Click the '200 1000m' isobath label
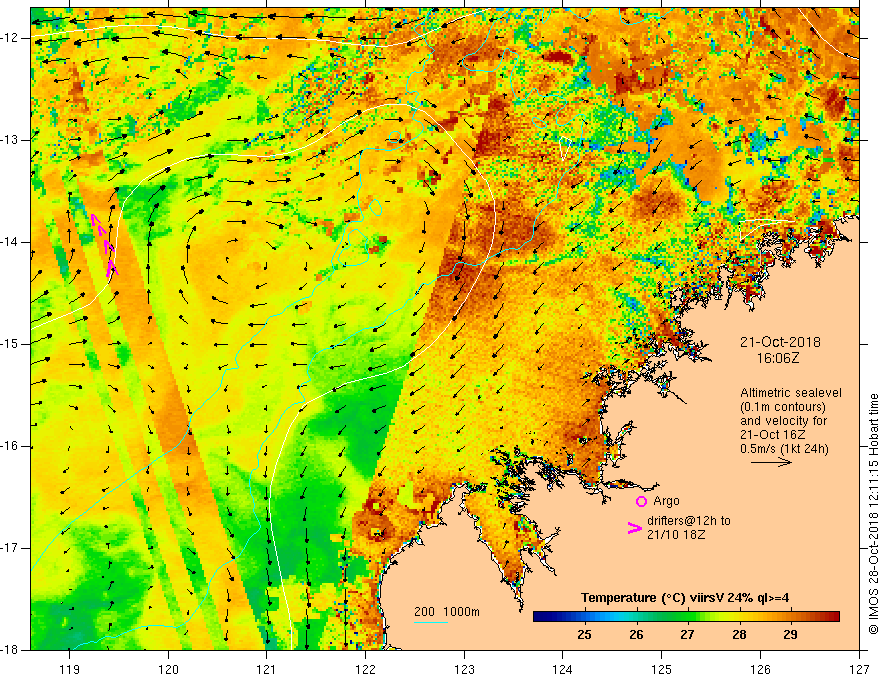Screen dimensions: 880x680 click(x=447, y=612)
